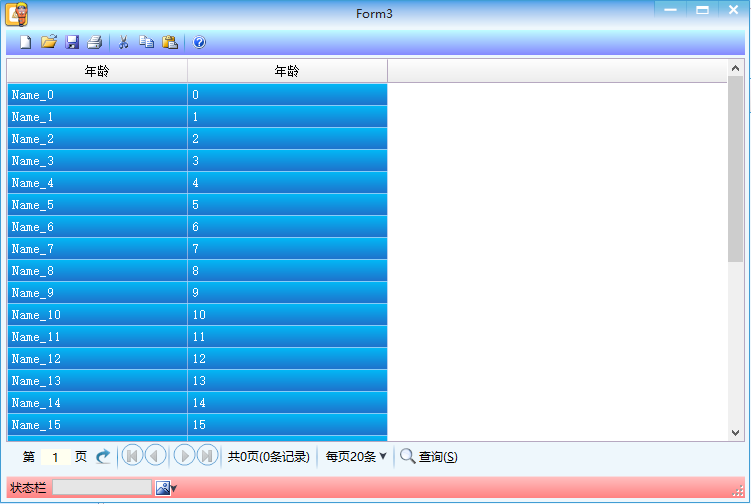Click the 查询(S) search button
This screenshot has width=751, height=504.
(429, 457)
